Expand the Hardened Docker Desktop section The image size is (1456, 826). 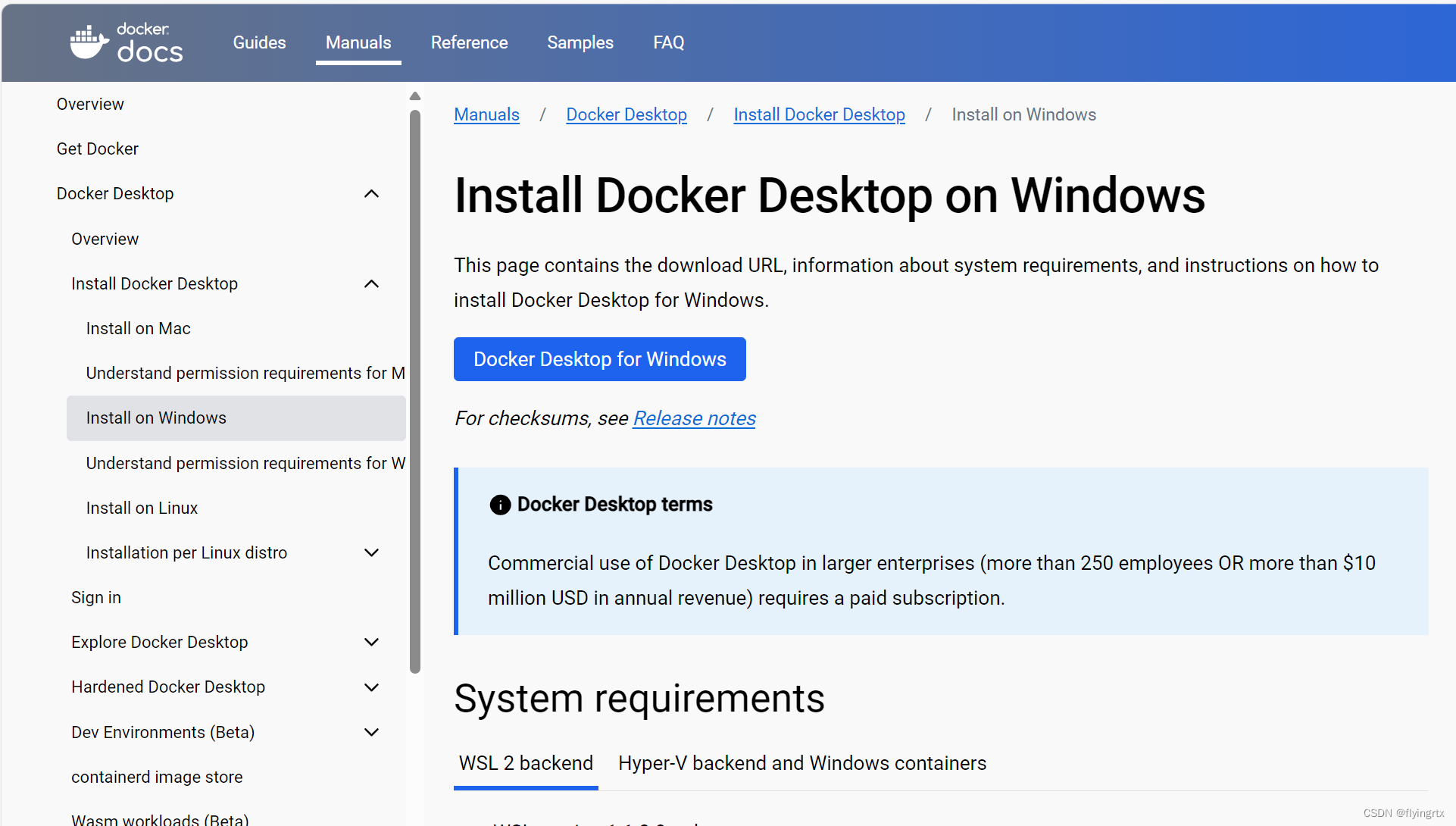pyautogui.click(x=371, y=687)
